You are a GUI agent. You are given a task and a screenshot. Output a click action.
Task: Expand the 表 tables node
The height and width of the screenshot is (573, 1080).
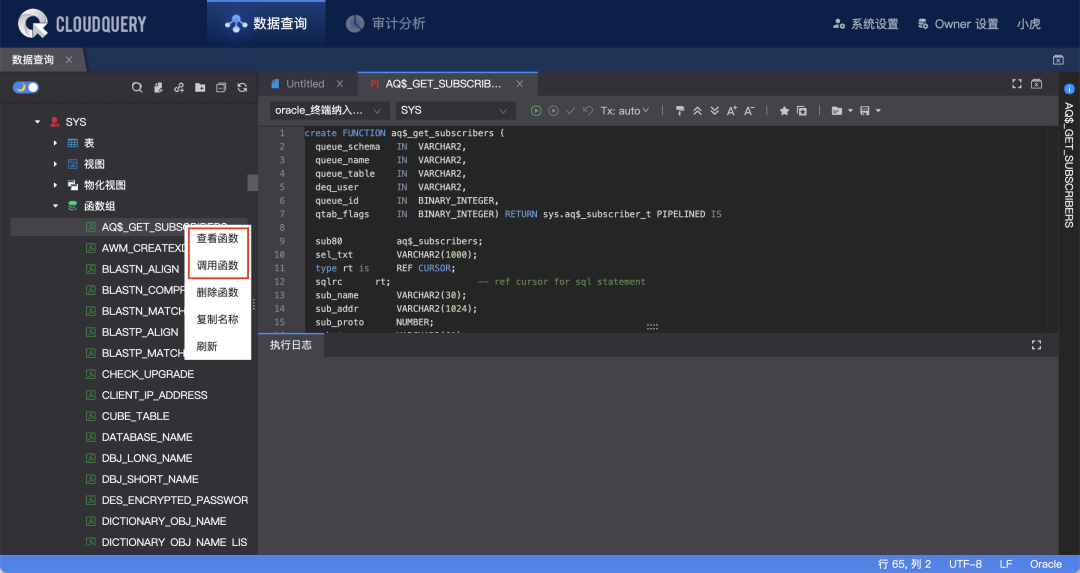pyautogui.click(x=55, y=143)
